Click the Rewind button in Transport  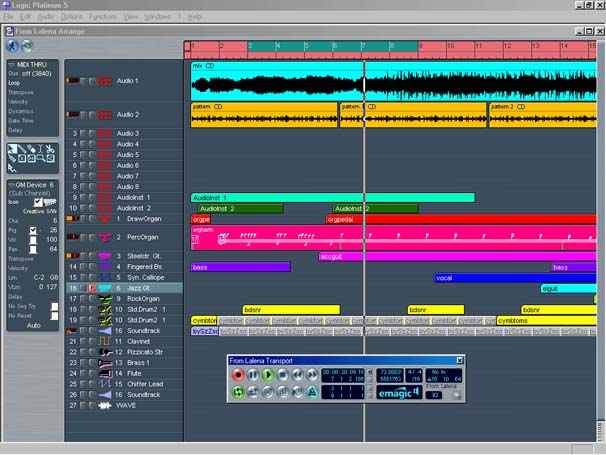pyautogui.click(x=297, y=375)
